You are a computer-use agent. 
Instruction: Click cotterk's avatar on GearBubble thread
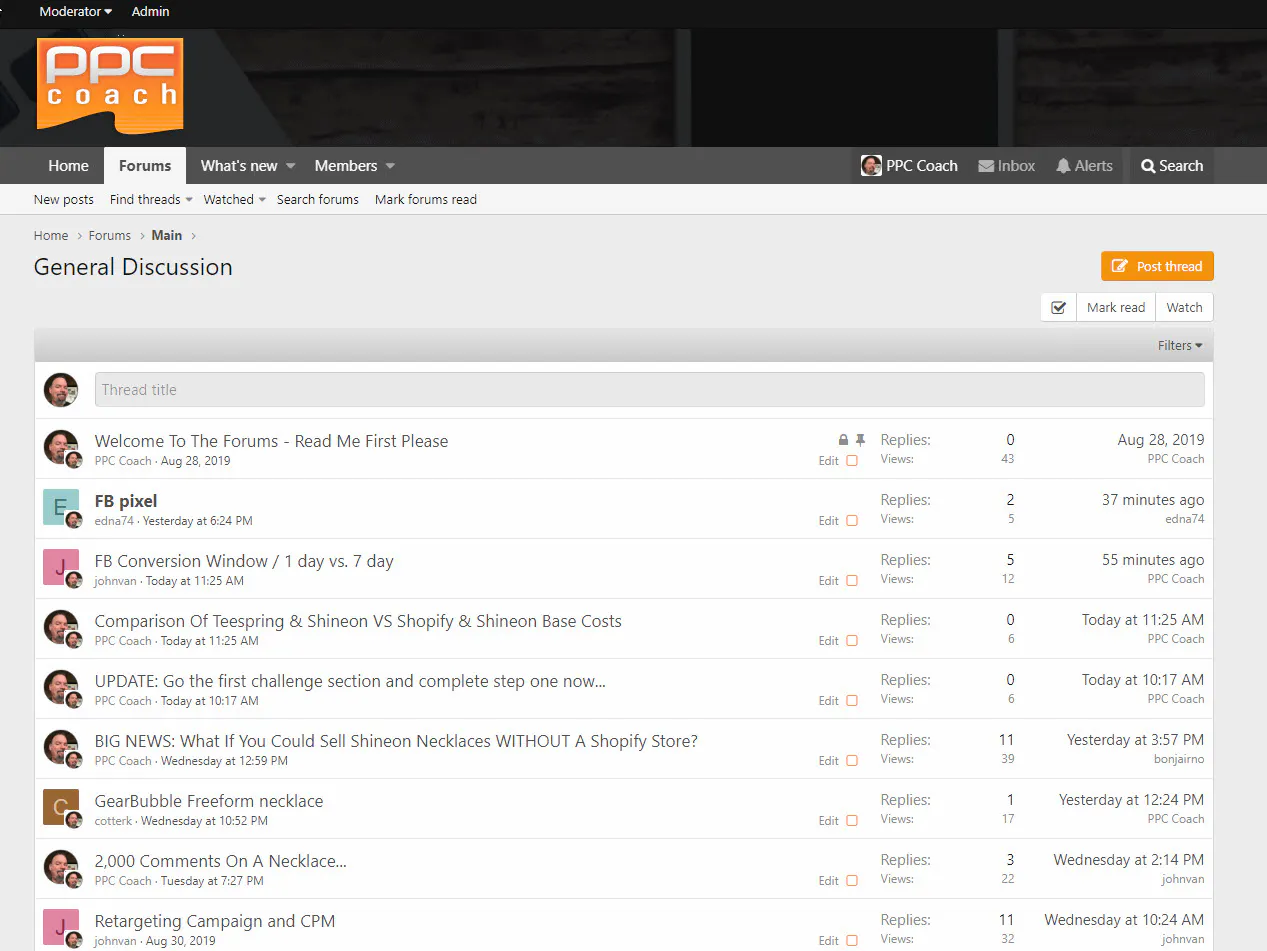[61, 807]
